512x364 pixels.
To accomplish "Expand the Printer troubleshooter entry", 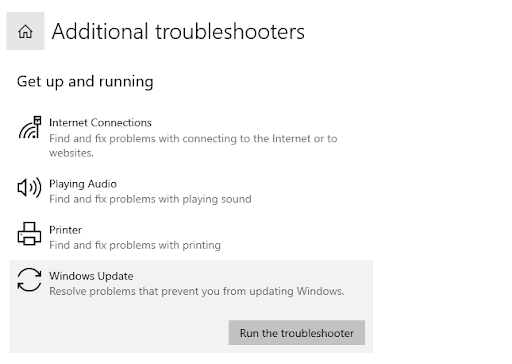I will click(x=191, y=237).
